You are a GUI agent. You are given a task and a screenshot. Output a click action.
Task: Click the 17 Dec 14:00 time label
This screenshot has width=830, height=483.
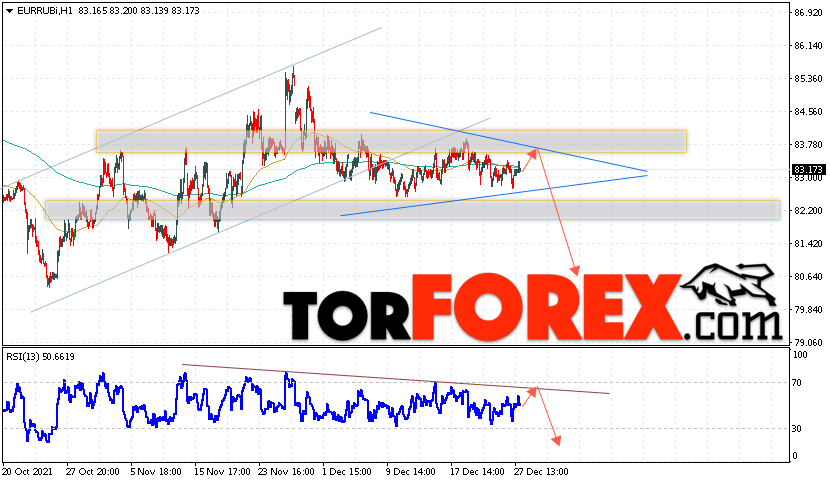click(477, 471)
